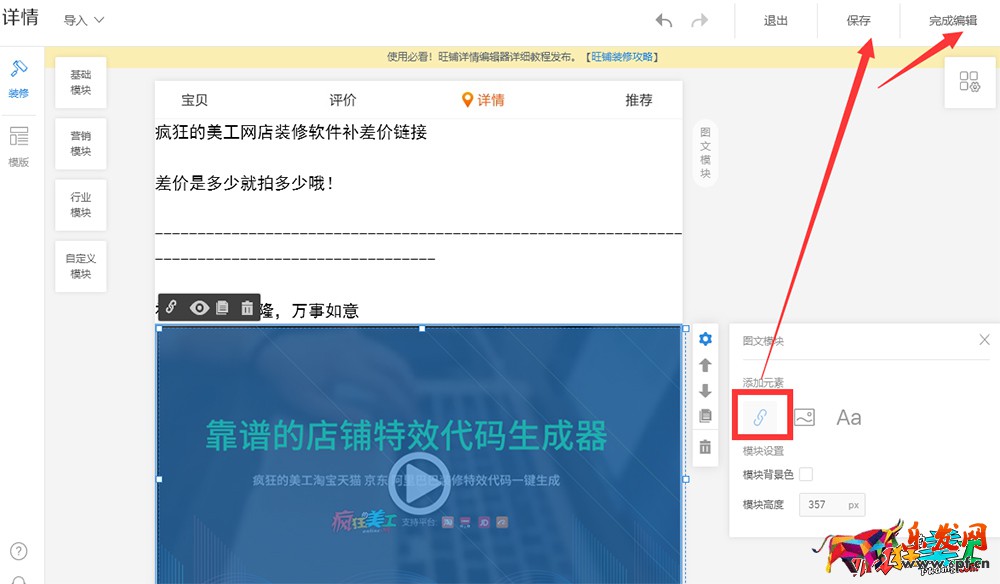Edit the 模块高度 value field
Viewport: 1000px width, 584px height.
coord(832,504)
